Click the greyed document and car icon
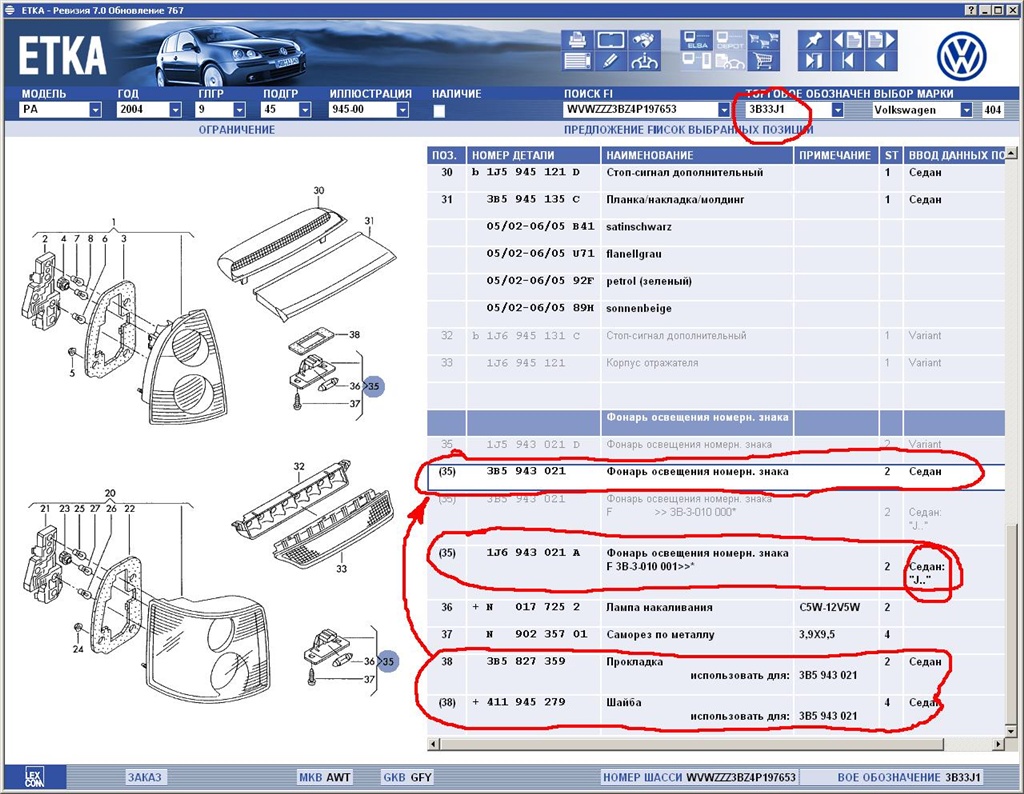The width and height of the screenshot is (1024, 794). (x=730, y=61)
